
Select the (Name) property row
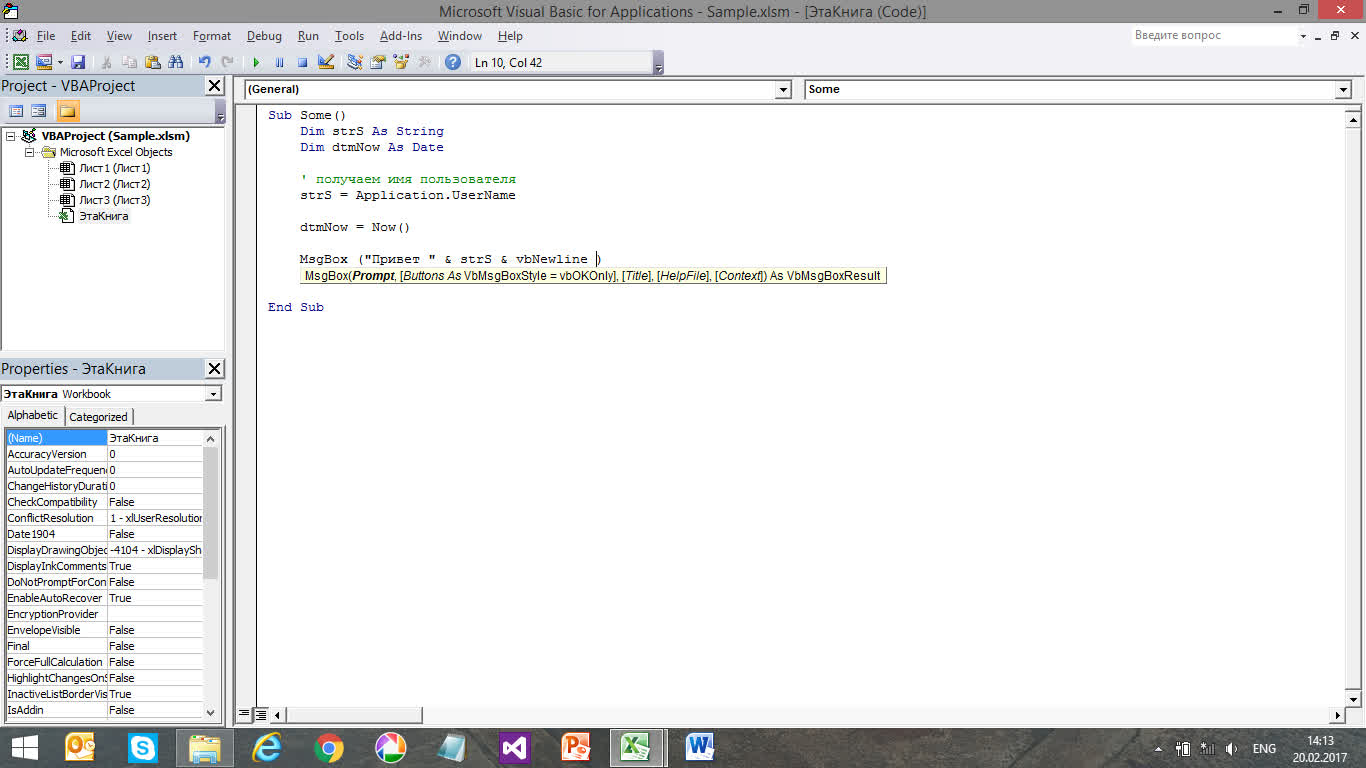(104, 438)
